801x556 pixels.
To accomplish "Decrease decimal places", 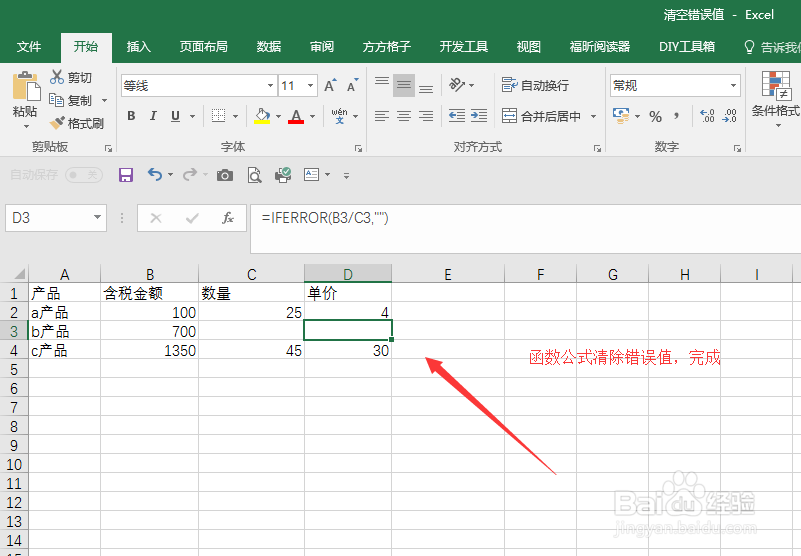I will 729,116.
